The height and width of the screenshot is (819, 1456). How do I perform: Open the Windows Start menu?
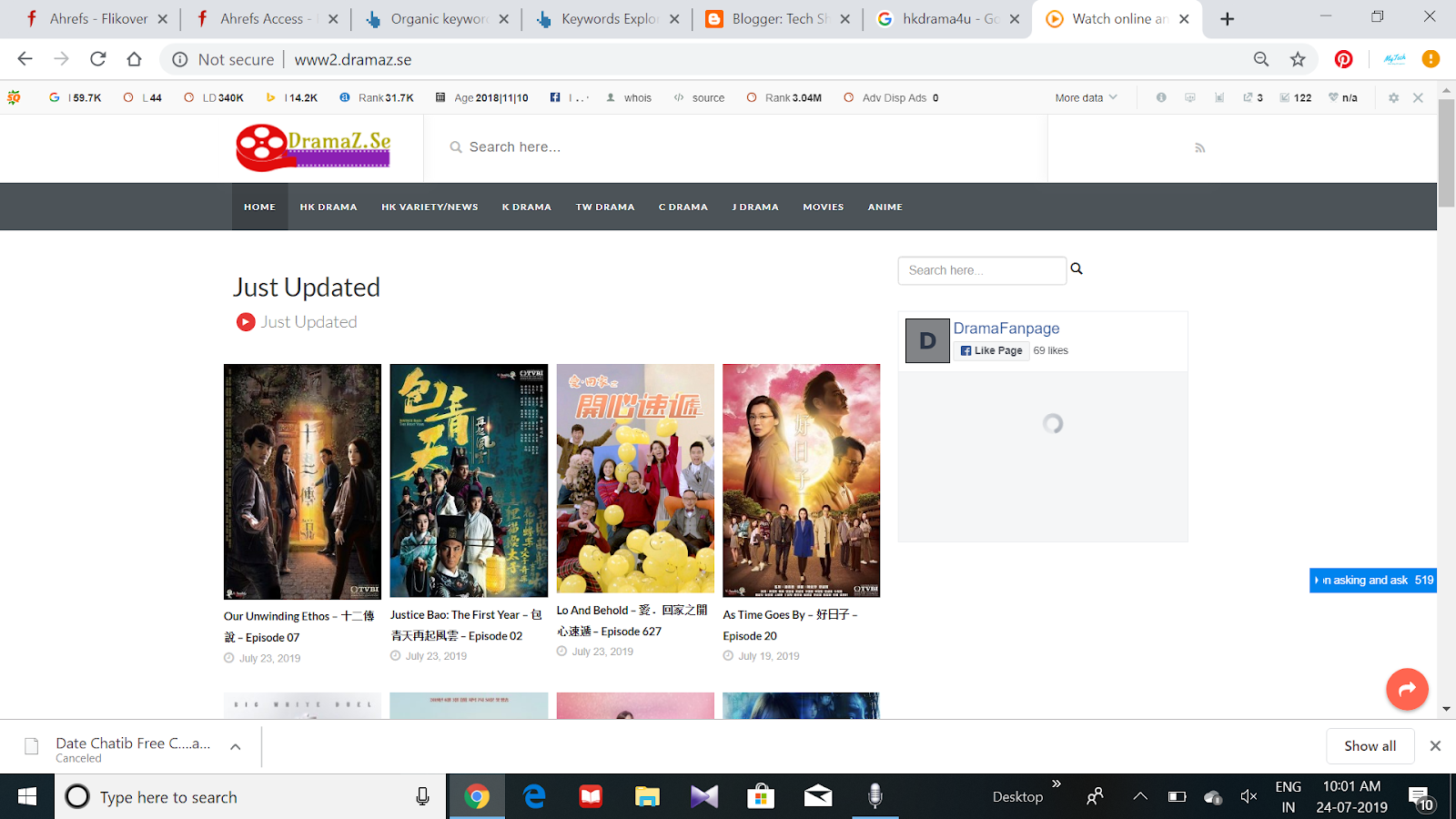click(x=27, y=797)
